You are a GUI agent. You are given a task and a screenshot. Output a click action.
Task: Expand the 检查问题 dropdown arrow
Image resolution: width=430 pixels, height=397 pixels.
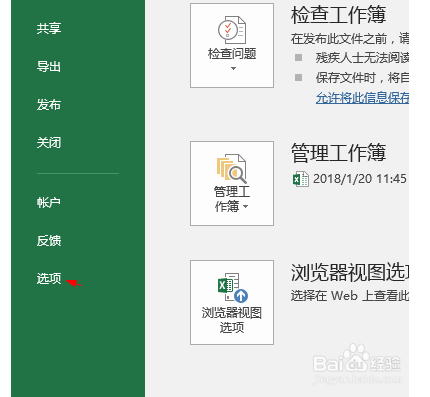pyautogui.click(x=233, y=68)
